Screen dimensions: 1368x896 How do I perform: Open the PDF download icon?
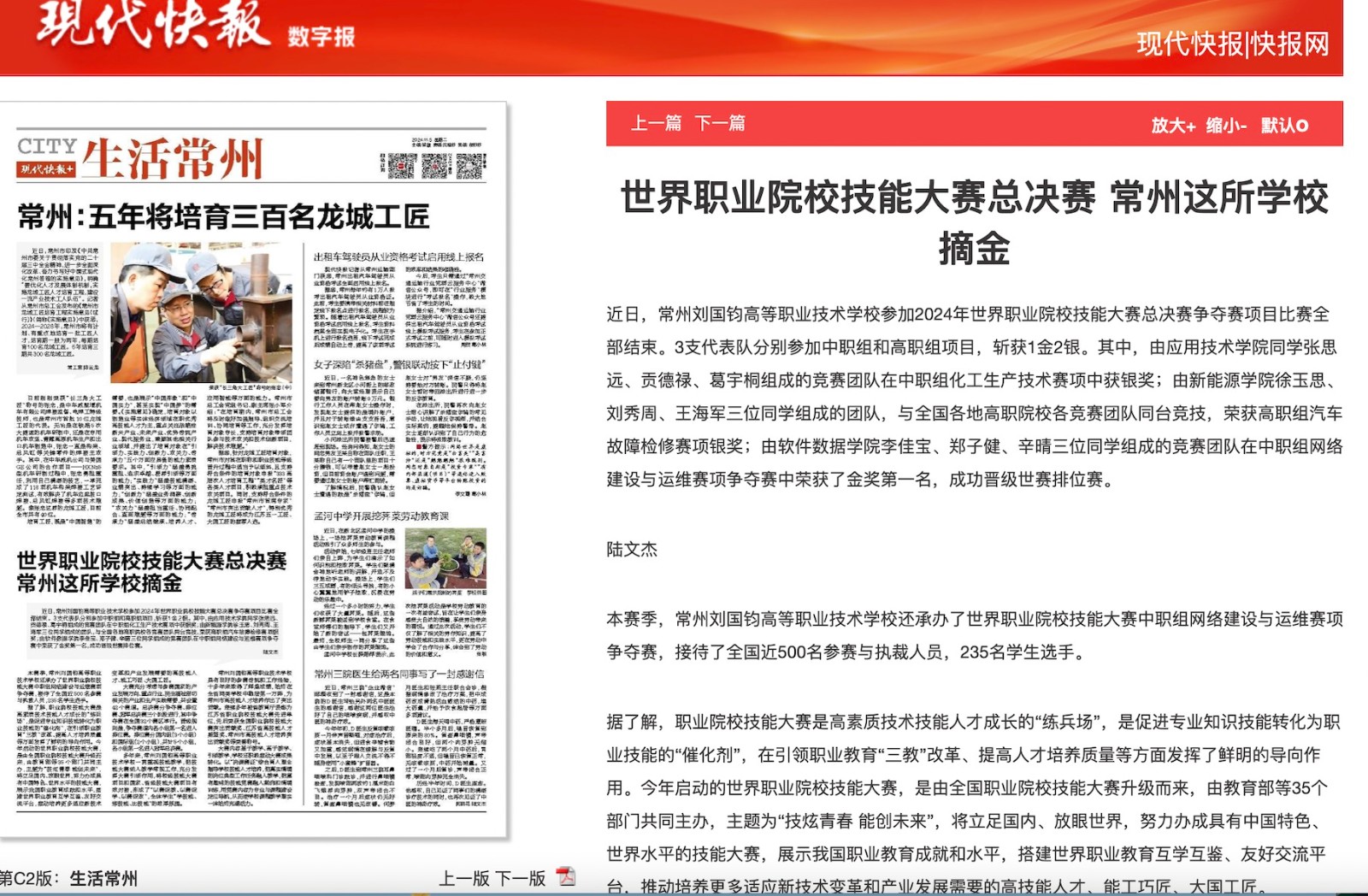coord(566,877)
